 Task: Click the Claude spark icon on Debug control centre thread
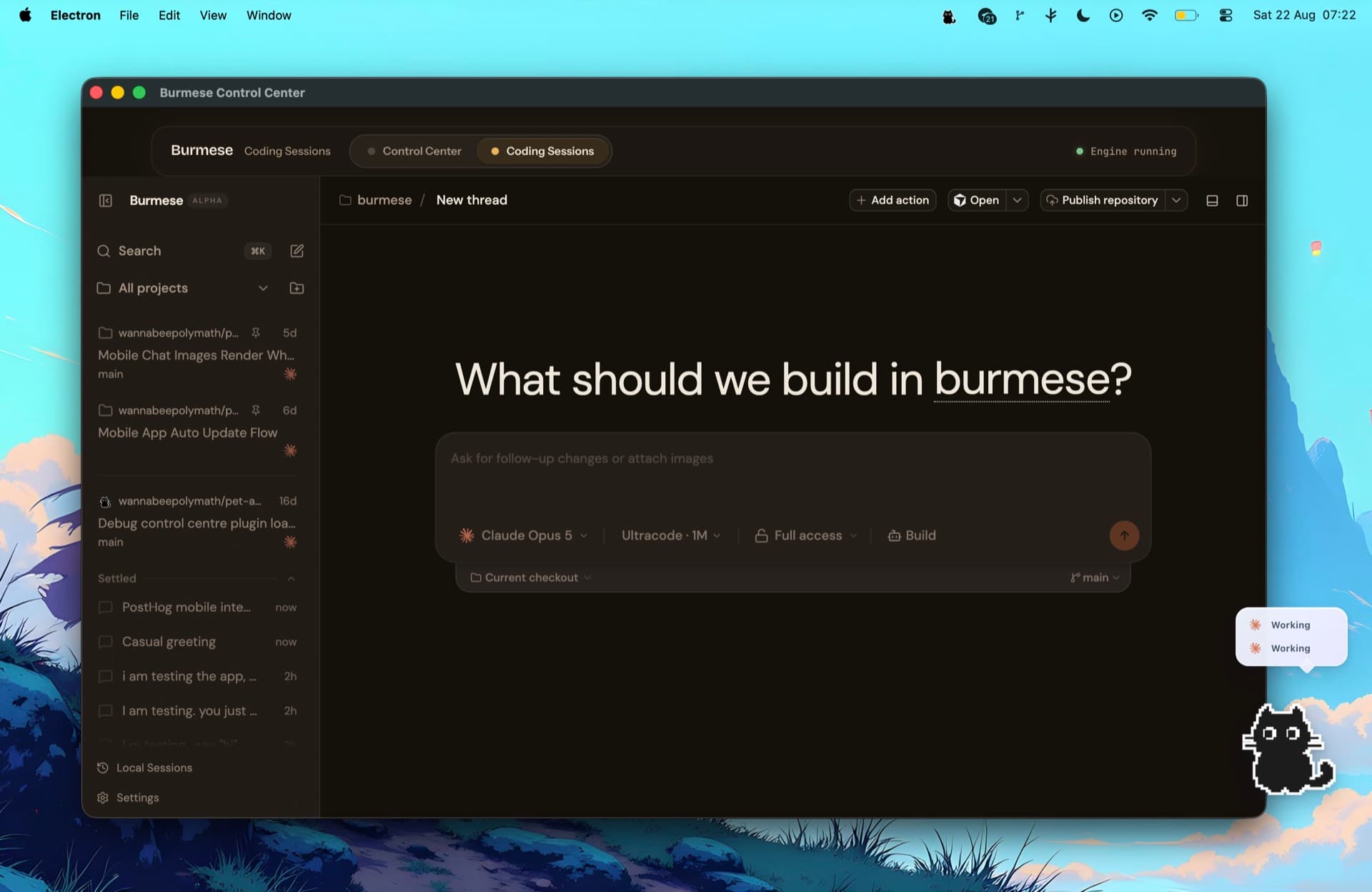(x=290, y=542)
